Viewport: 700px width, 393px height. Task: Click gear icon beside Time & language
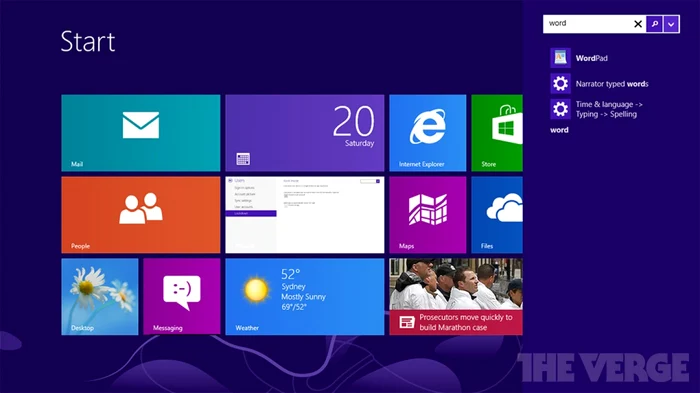pyautogui.click(x=560, y=109)
